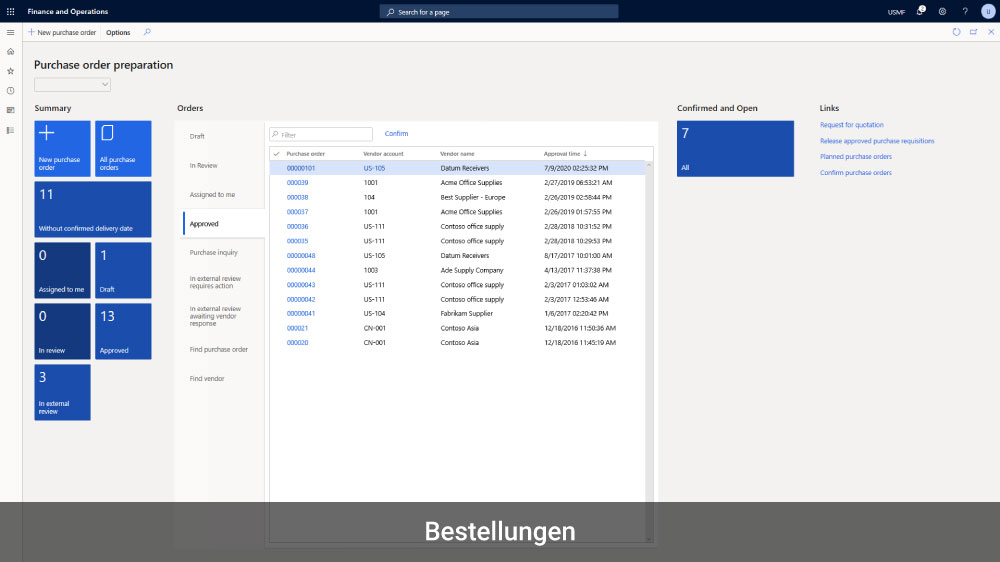Open user account avatar
1000x562 pixels.
pos(988,11)
